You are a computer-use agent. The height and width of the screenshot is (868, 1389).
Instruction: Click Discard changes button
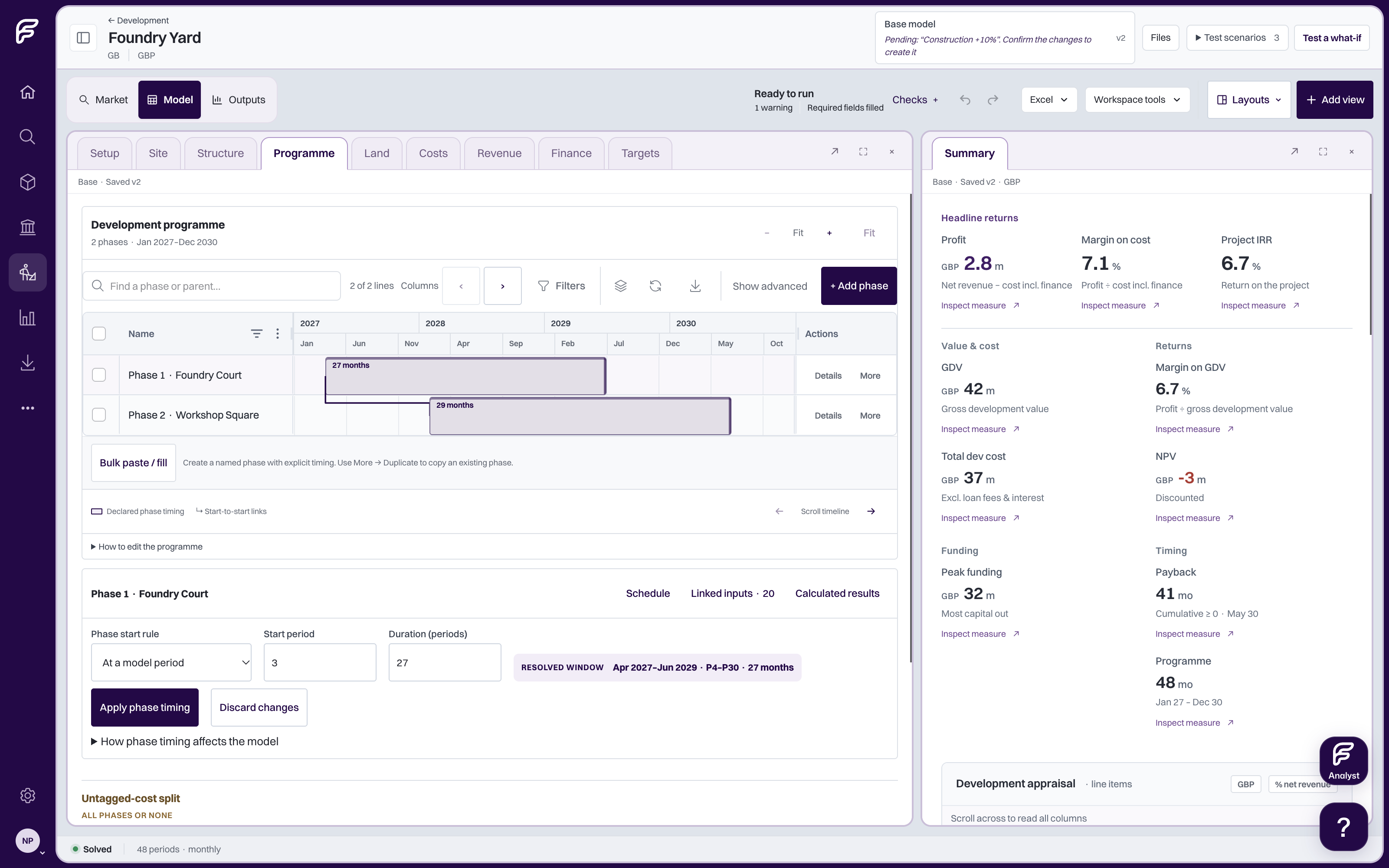(259, 707)
